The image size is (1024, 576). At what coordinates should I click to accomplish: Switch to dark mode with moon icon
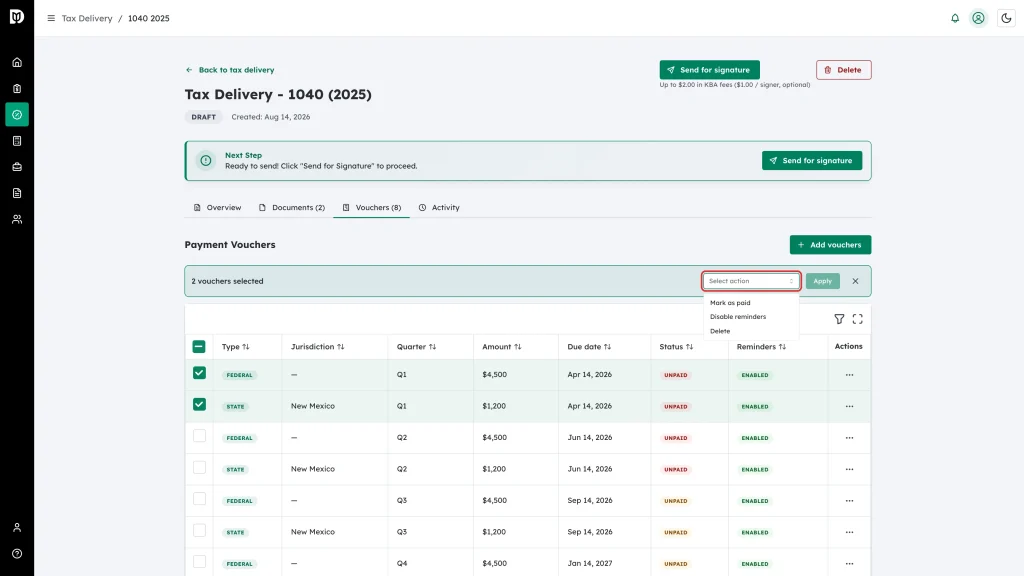coord(1006,18)
